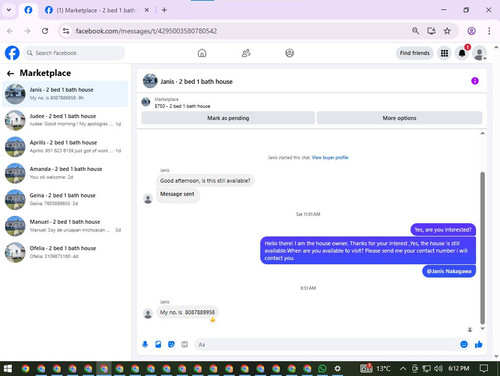Click the volume speaker tray icon

[438, 368]
